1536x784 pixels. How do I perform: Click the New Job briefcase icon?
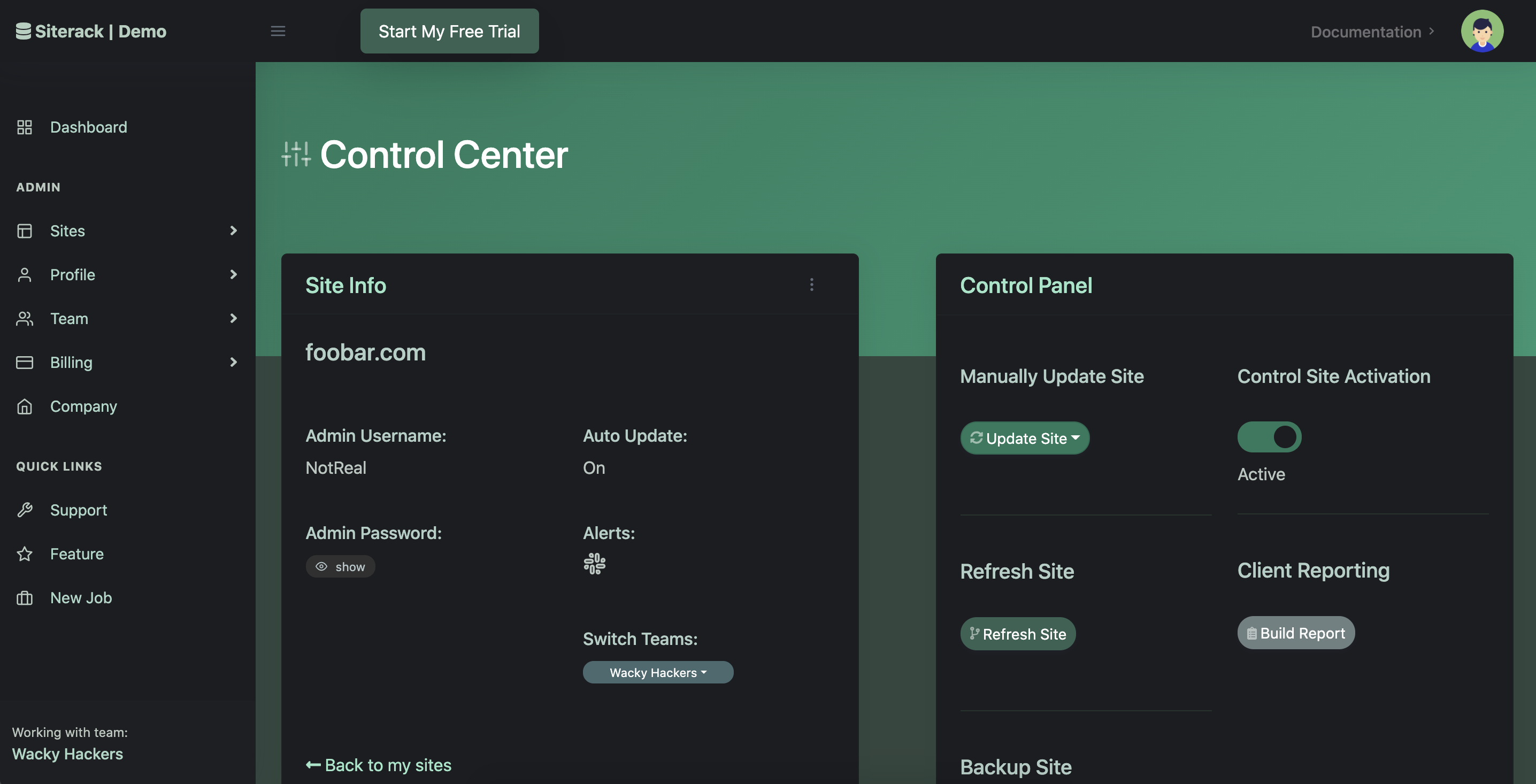tap(25, 597)
